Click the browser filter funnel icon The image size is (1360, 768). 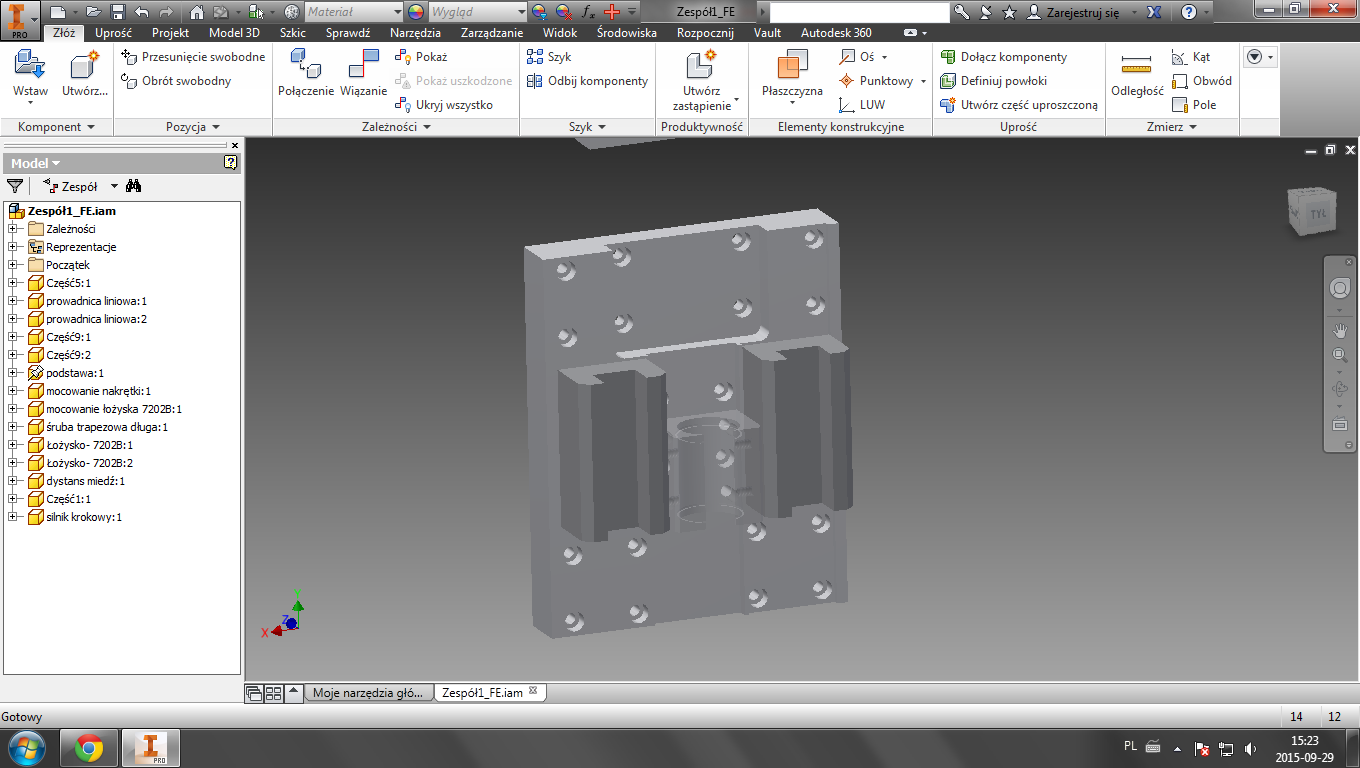[15, 186]
